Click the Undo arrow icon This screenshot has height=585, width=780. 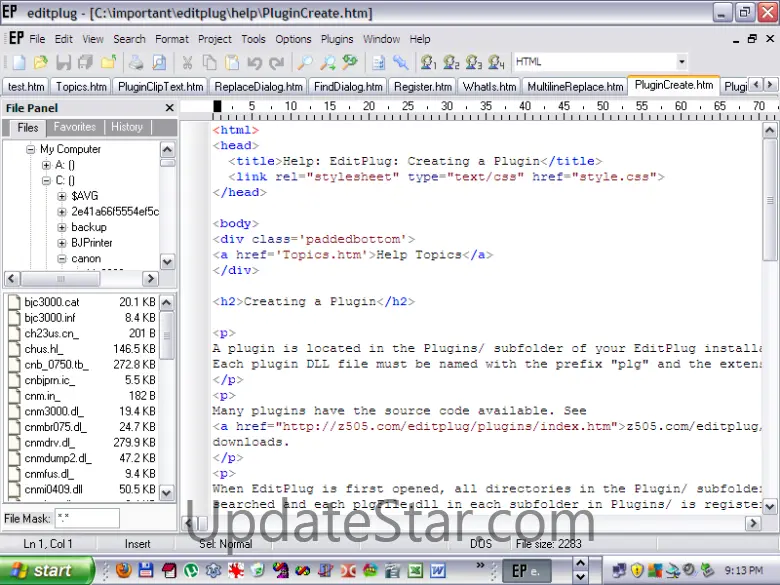pyautogui.click(x=254, y=62)
